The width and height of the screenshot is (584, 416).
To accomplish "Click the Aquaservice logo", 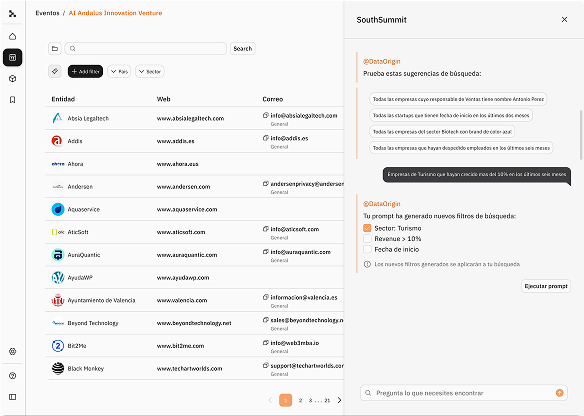I will 58,209.
